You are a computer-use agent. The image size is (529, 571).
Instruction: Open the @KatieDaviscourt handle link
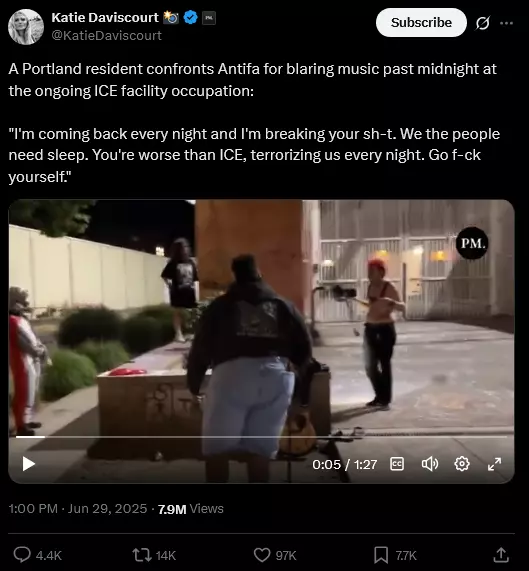[x=107, y=35]
